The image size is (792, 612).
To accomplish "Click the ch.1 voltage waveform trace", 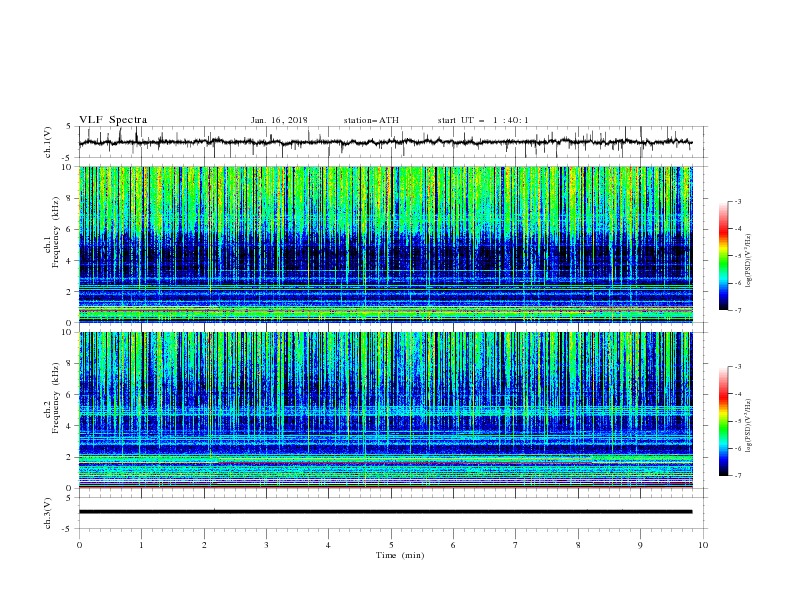I will (x=385, y=142).
